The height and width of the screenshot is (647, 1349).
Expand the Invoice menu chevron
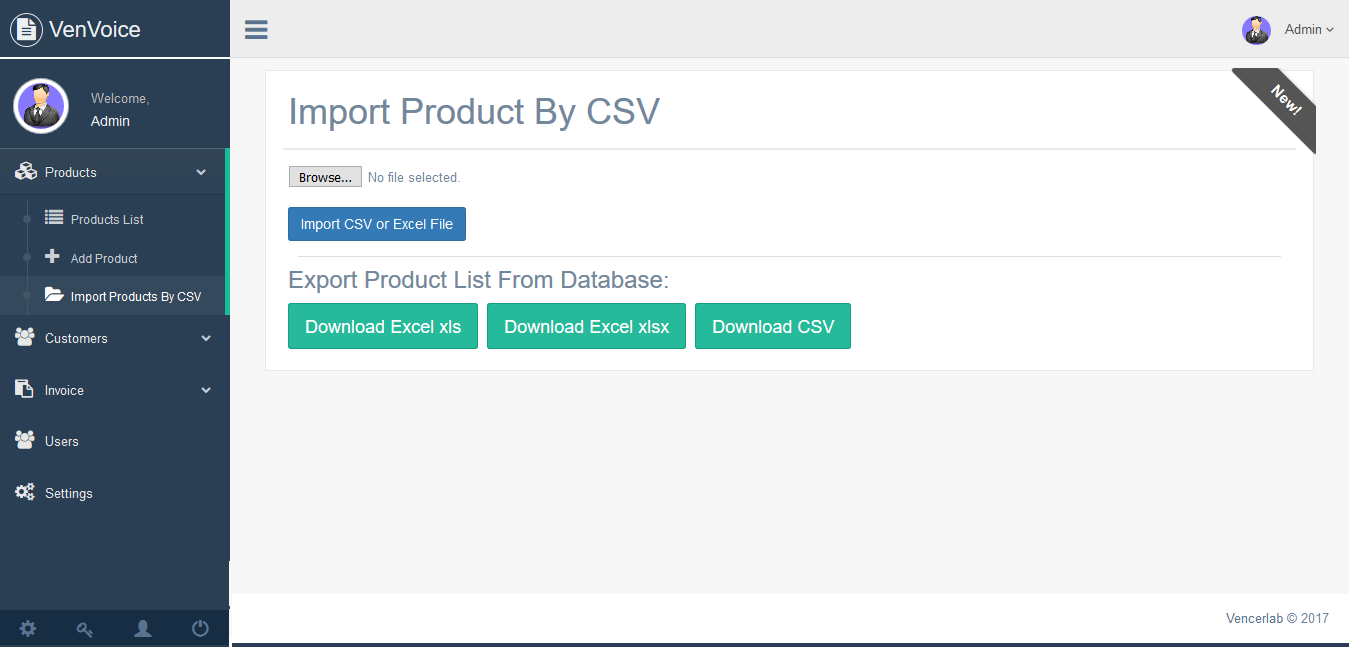point(206,390)
